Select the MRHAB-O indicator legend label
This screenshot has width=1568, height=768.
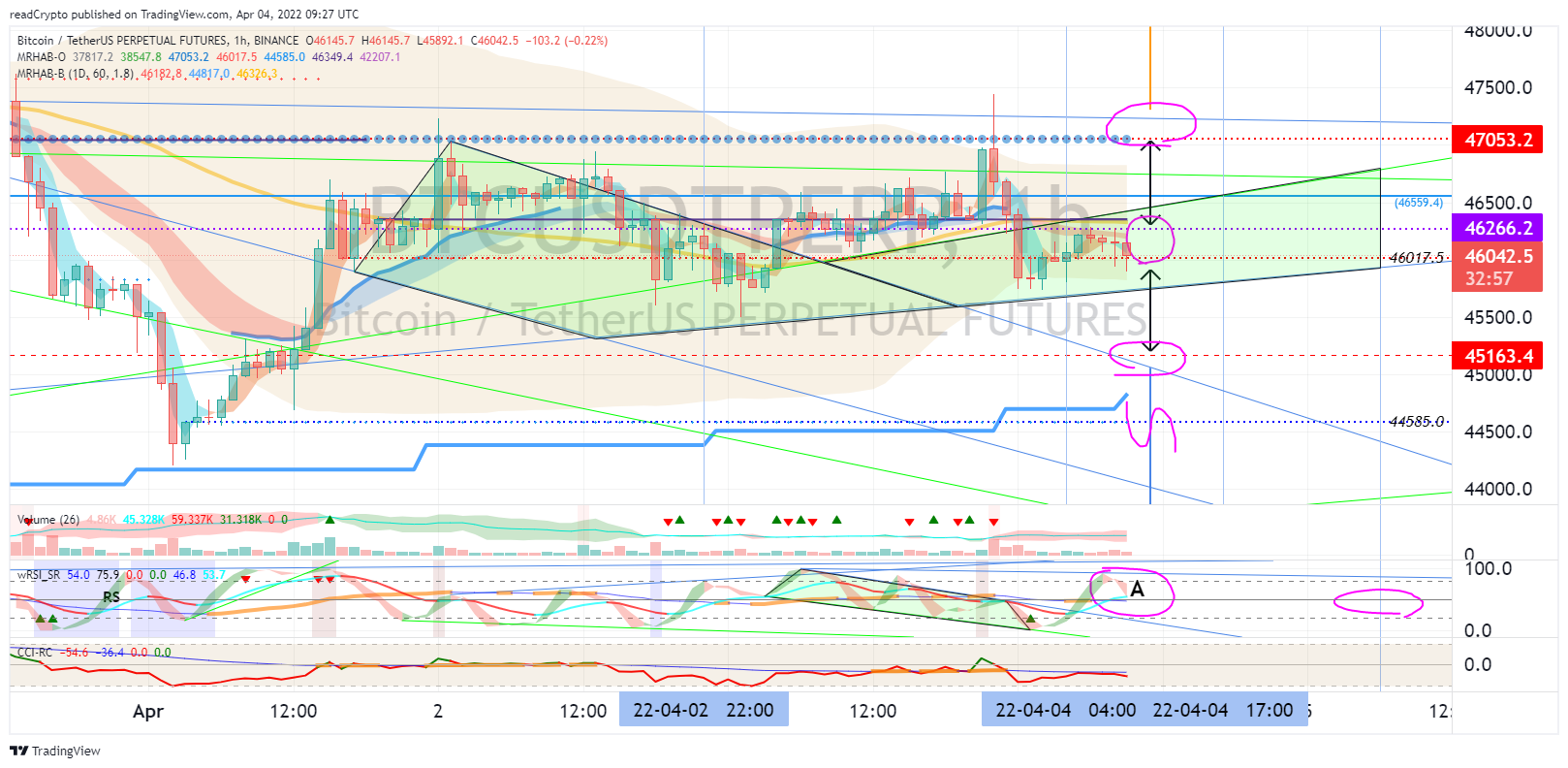coord(42,57)
